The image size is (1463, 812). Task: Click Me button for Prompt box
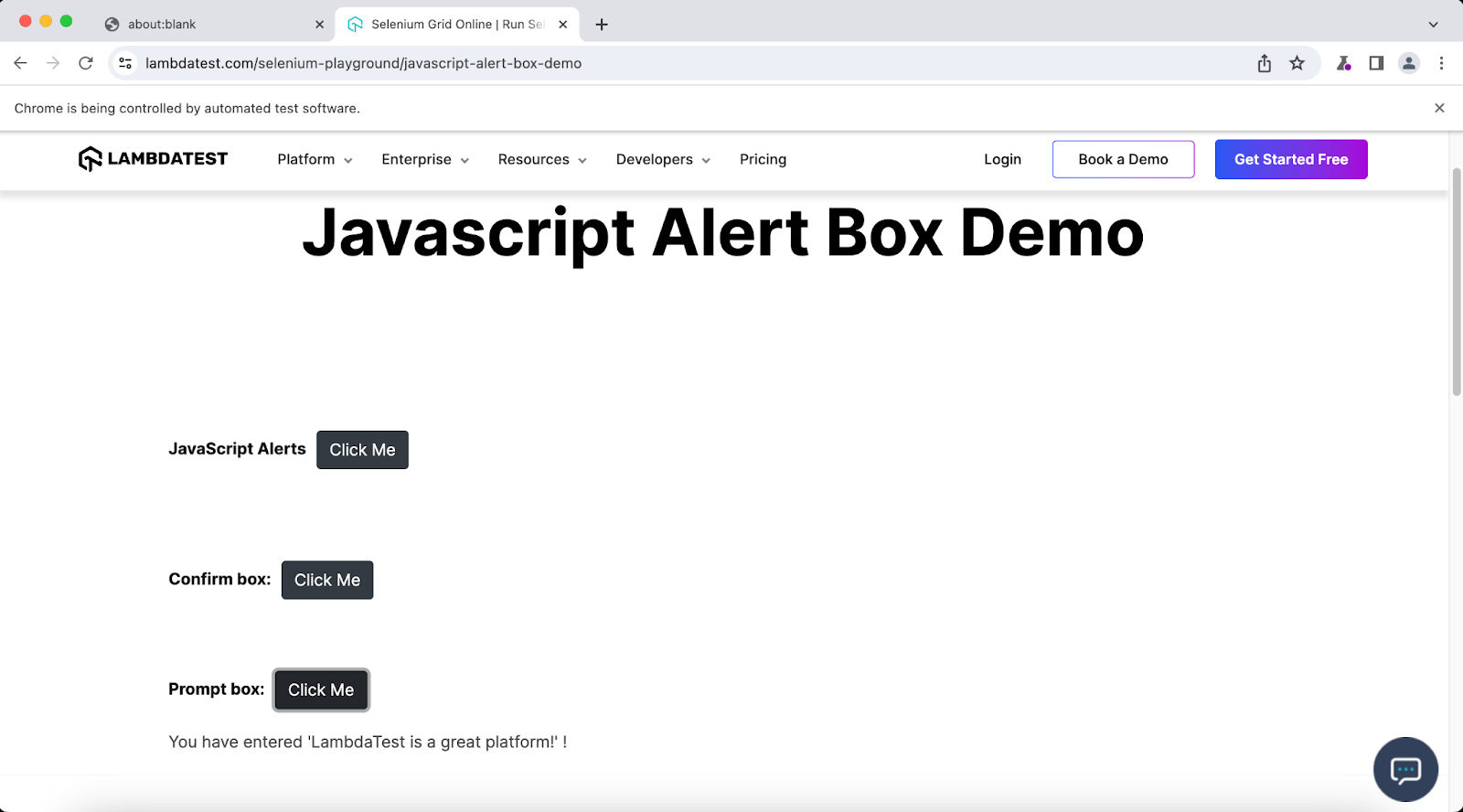[321, 690]
